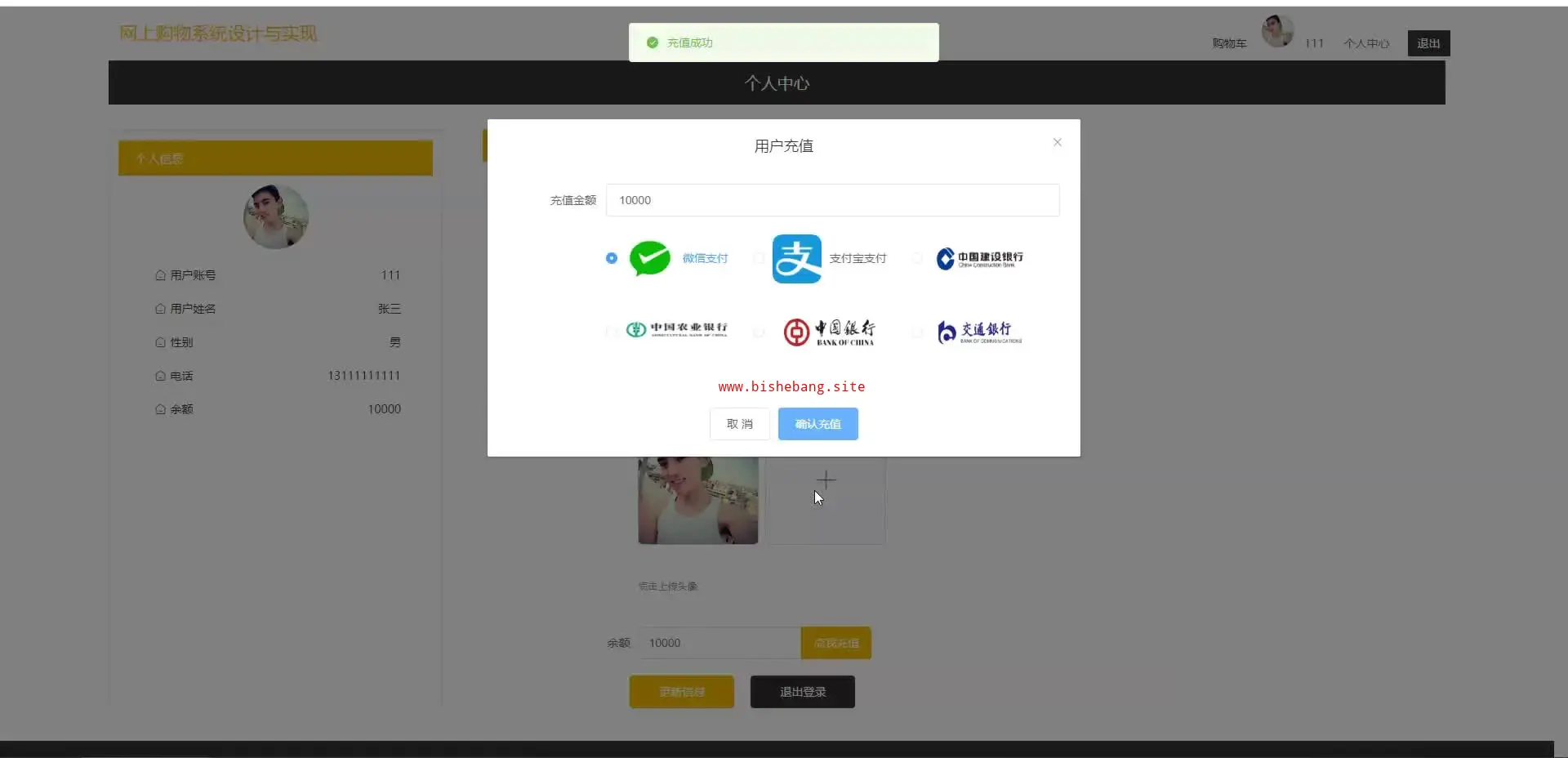The height and width of the screenshot is (758, 1568).
Task: Select the 交通银行 radio button
Action: point(917,332)
